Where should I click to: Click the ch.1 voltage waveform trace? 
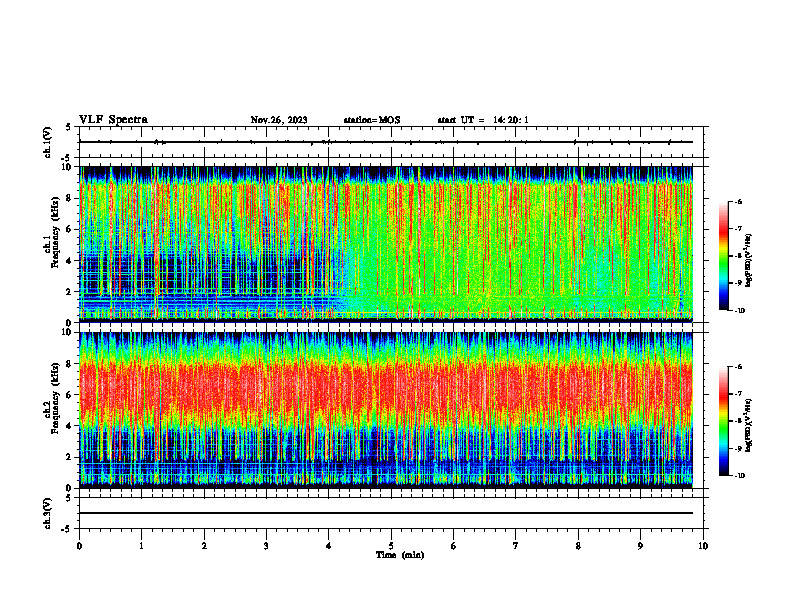(x=386, y=142)
